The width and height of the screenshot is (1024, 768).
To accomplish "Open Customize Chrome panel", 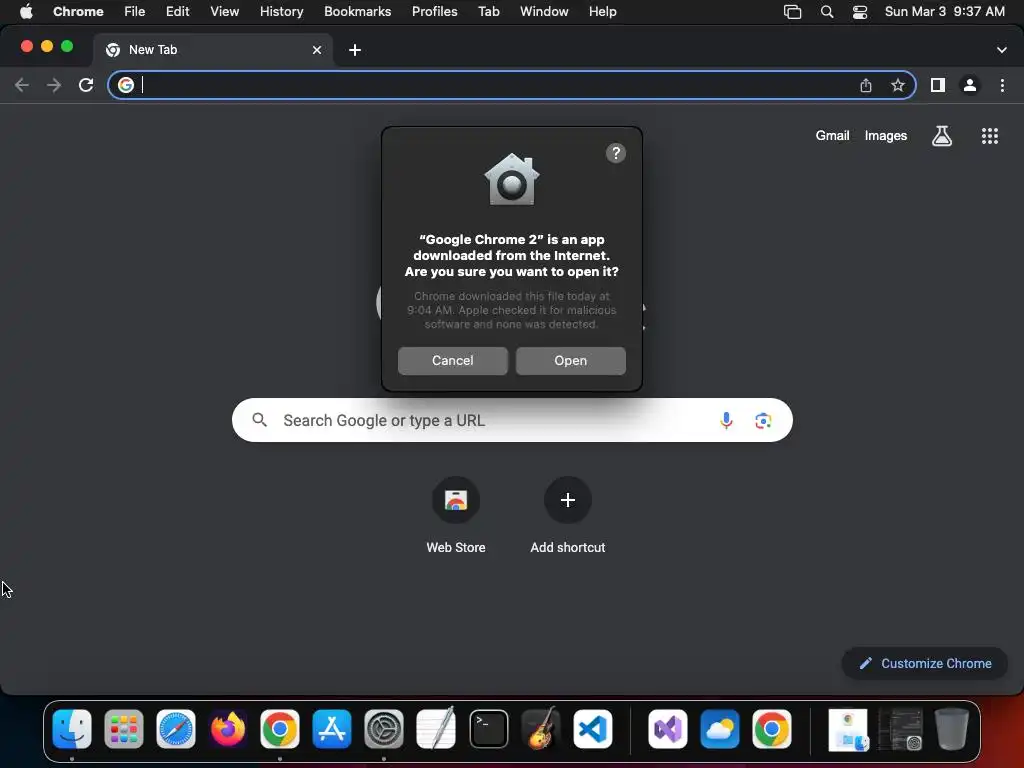I will pyautogui.click(x=925, y=664).
